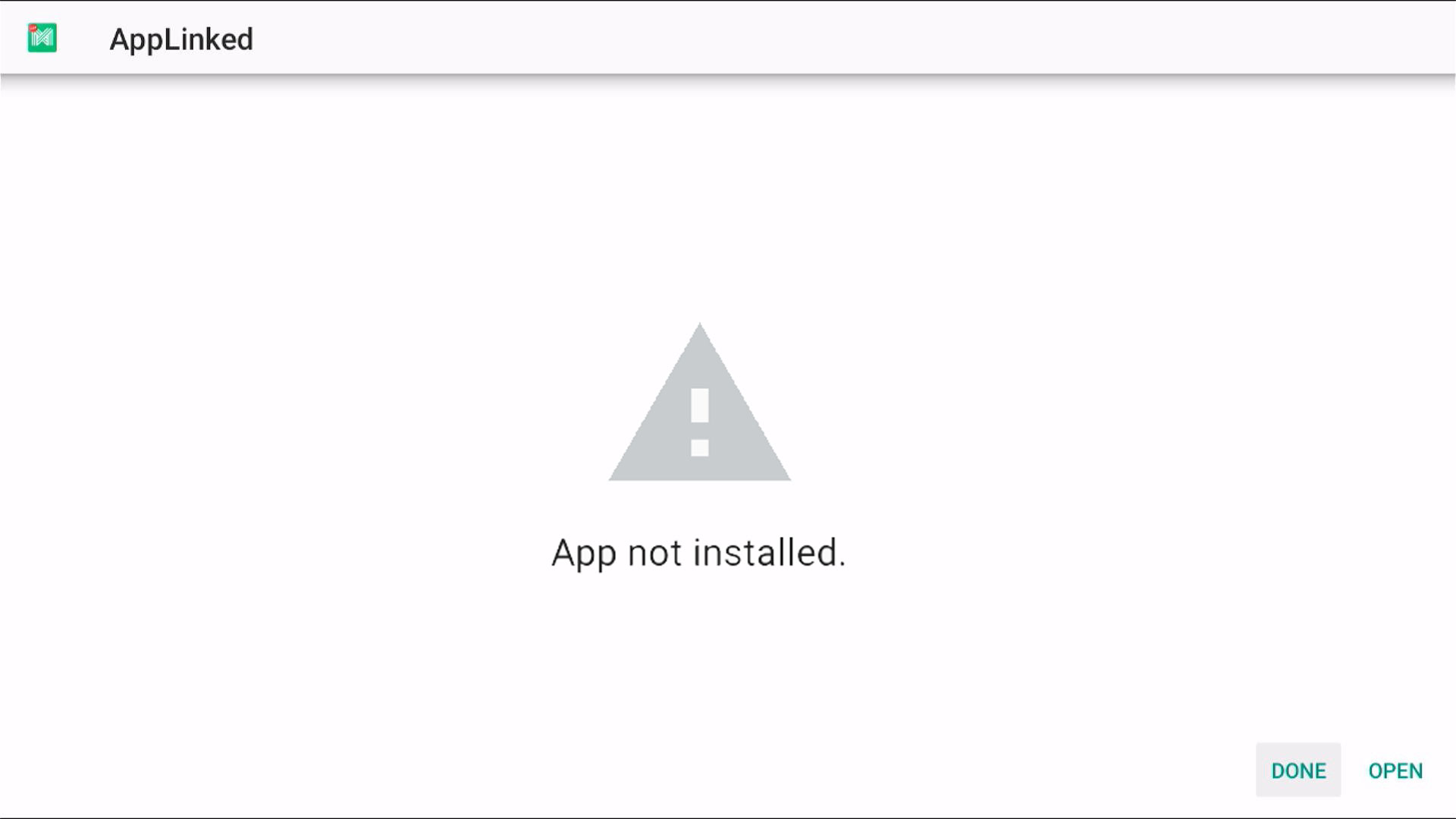The height and width of the screenshot is (819, 1456).
Task: Click the small icon left of AppLinked
Action: click(x=42, y=38)
